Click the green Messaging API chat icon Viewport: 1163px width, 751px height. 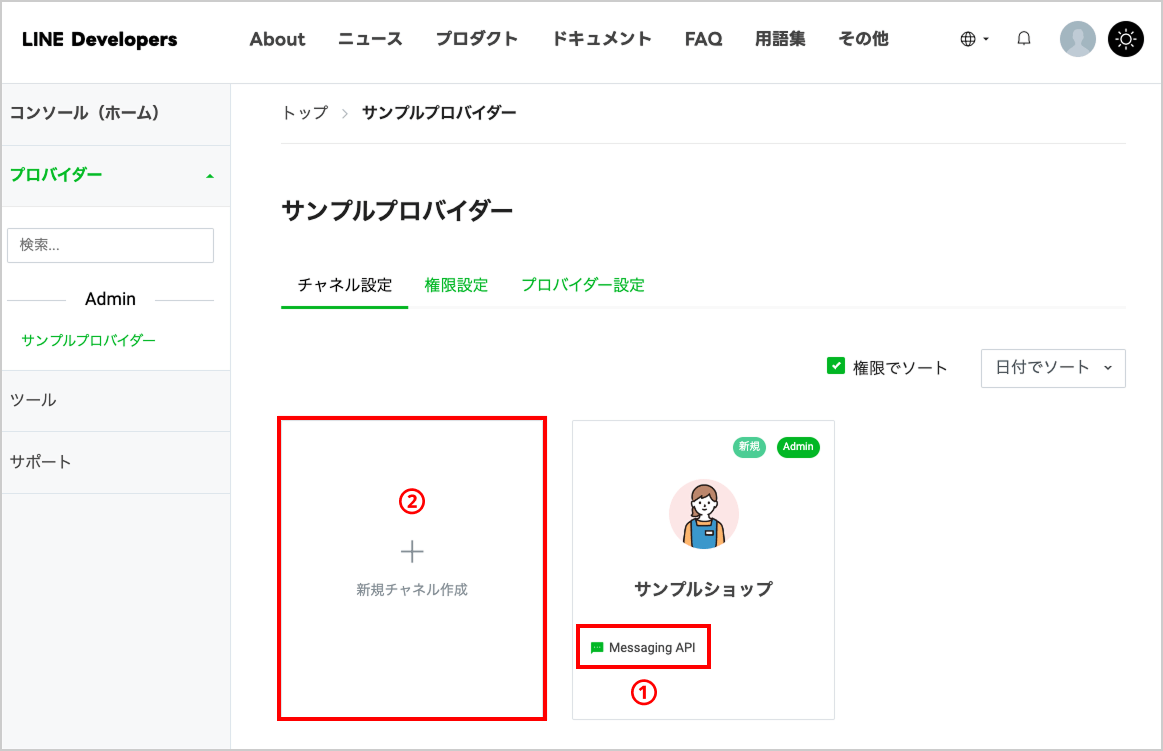tap(596, 648)
